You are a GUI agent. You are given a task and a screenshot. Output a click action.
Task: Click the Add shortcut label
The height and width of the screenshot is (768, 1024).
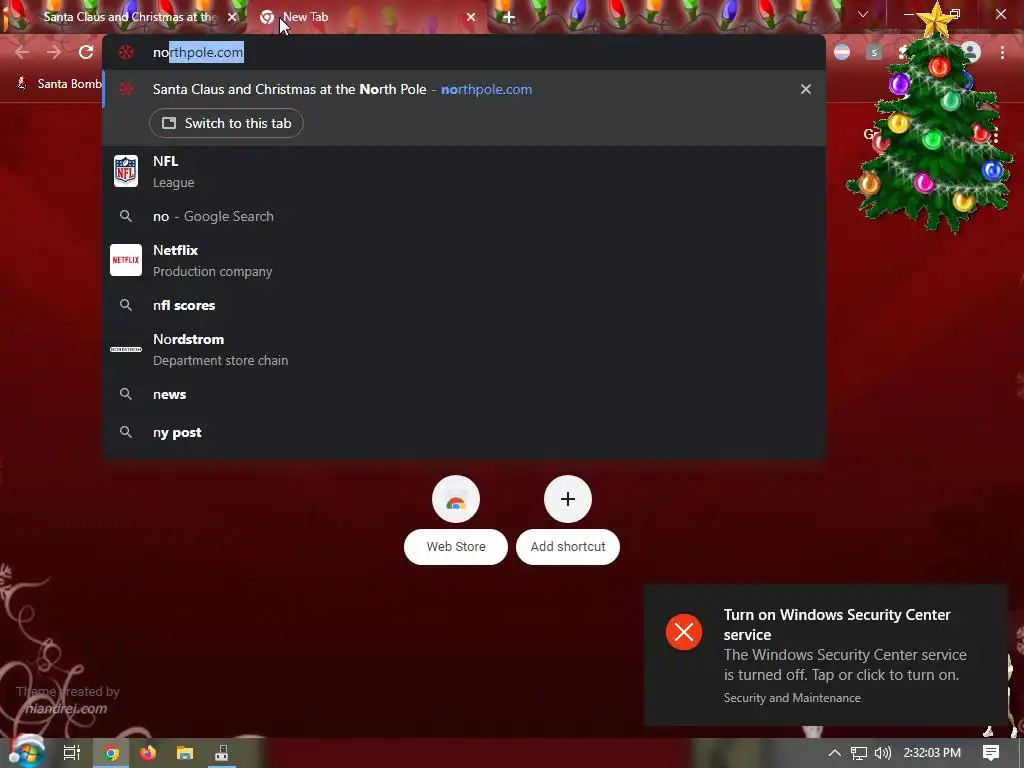568,547
